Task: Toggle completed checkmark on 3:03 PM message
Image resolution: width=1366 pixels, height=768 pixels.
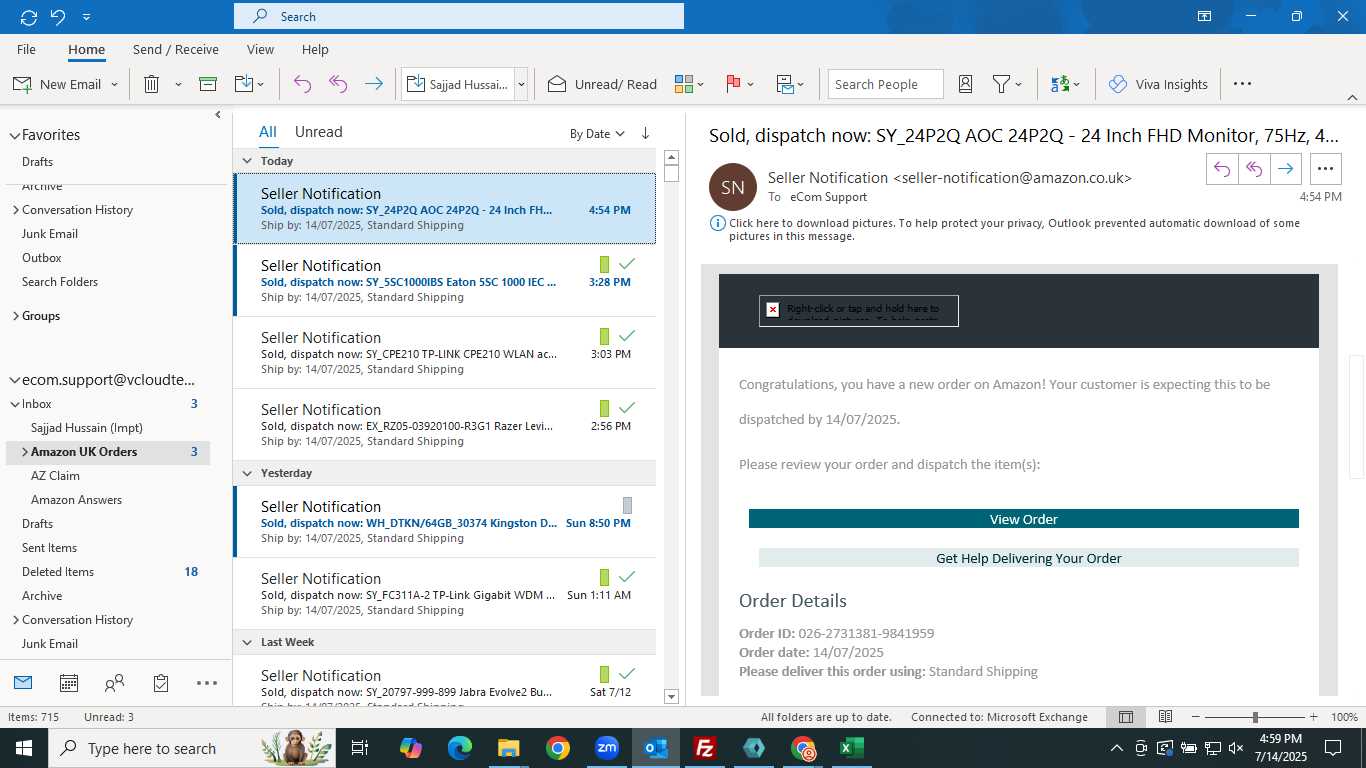Action: click(627, 336)
